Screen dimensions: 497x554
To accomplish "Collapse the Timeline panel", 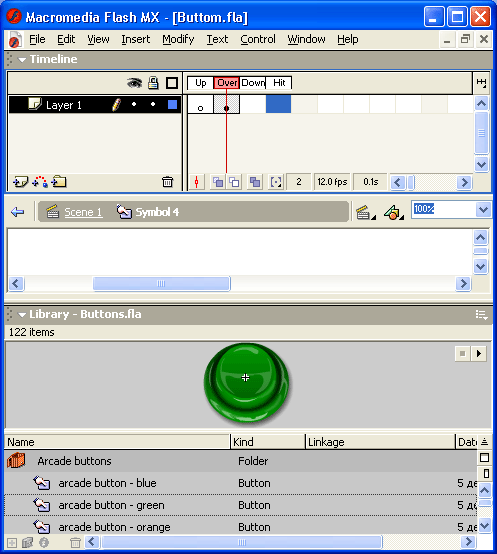I will tap(22, 60).
